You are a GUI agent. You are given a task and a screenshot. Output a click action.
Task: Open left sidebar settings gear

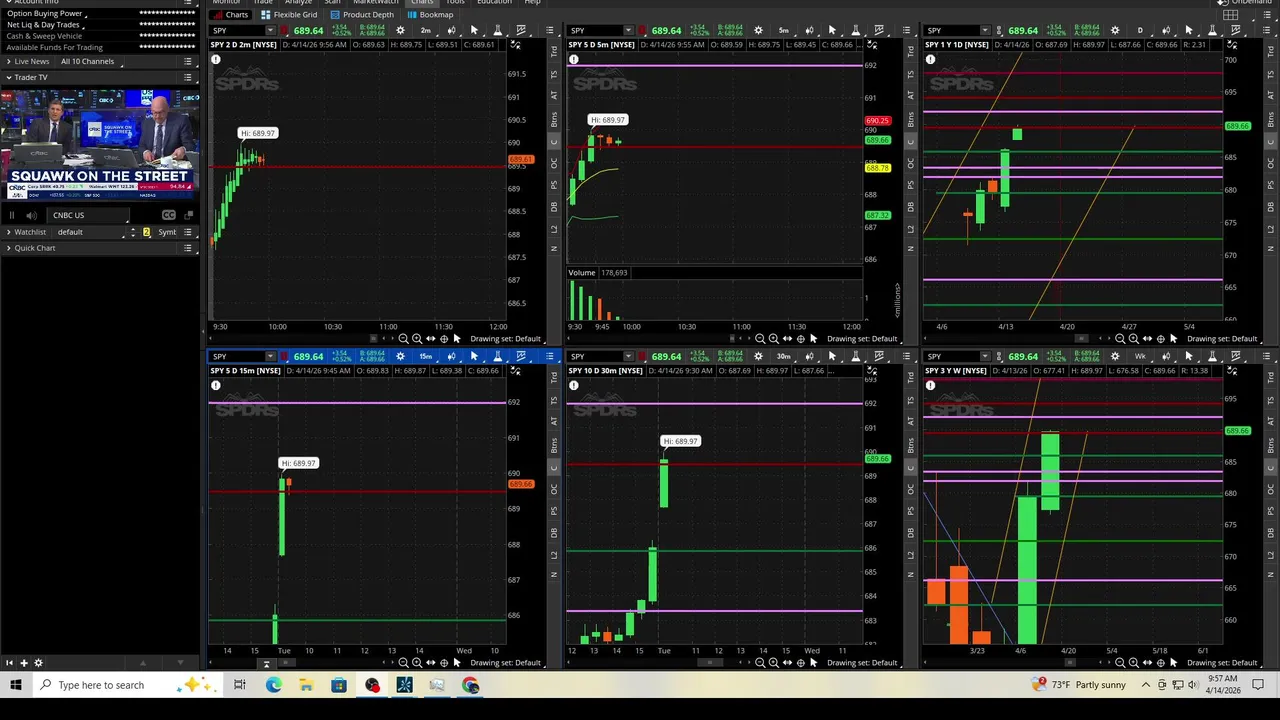pos(39,663)
